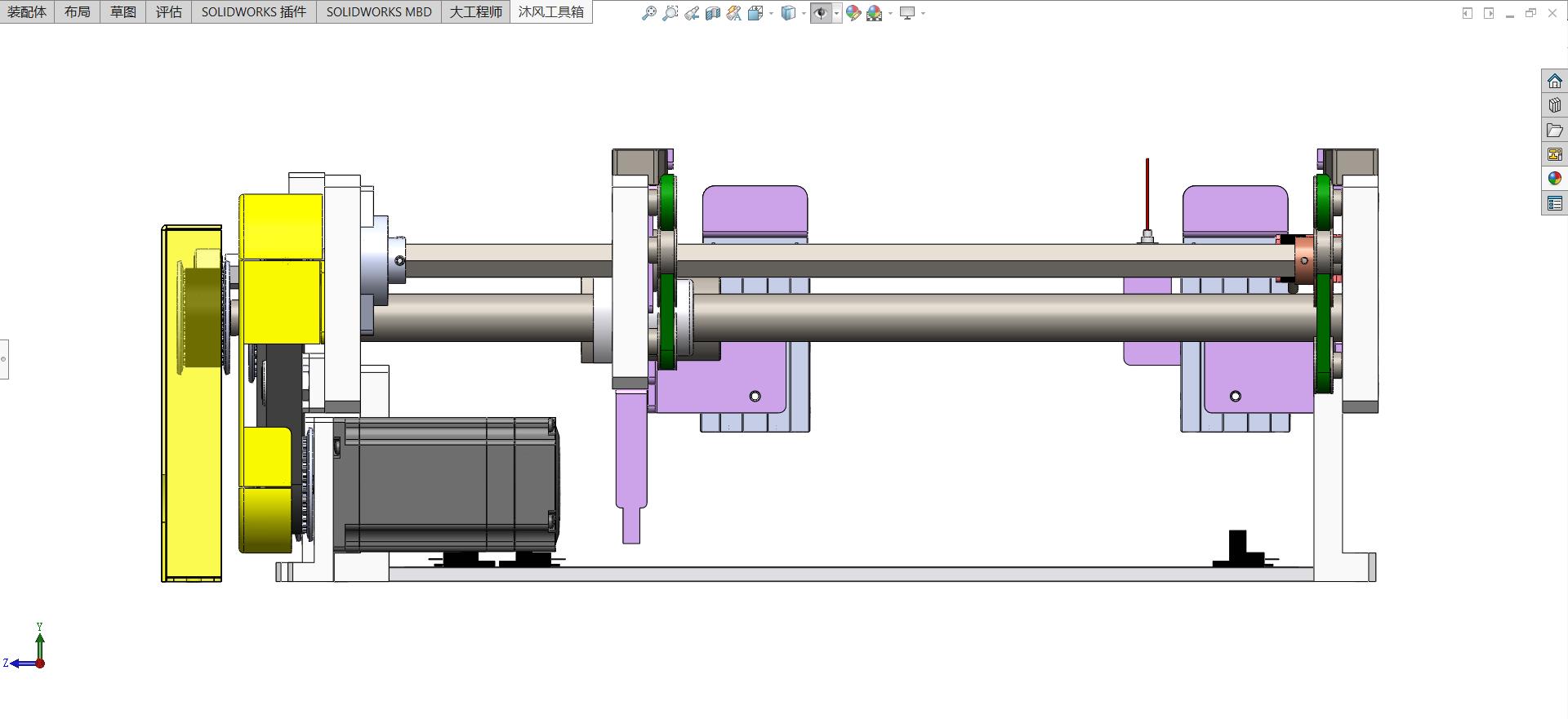Open the Apply Scene dropdown arrow
This screenshot has width=1568, height=719.
890,13
